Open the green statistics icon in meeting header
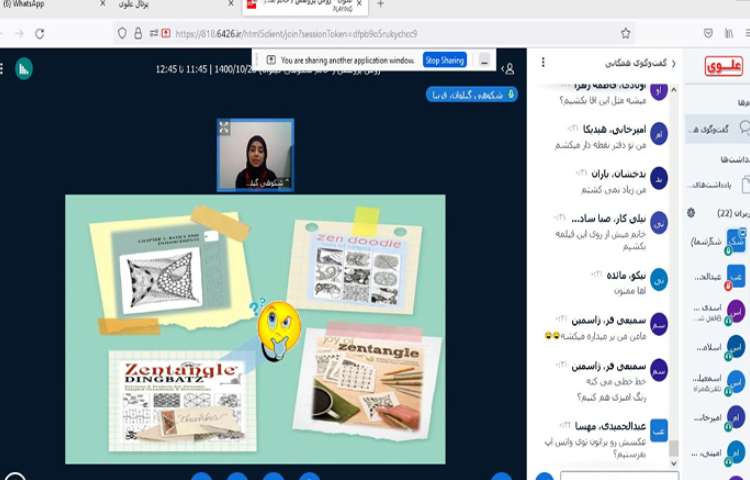The image size is (750, 480). point(23,69)
